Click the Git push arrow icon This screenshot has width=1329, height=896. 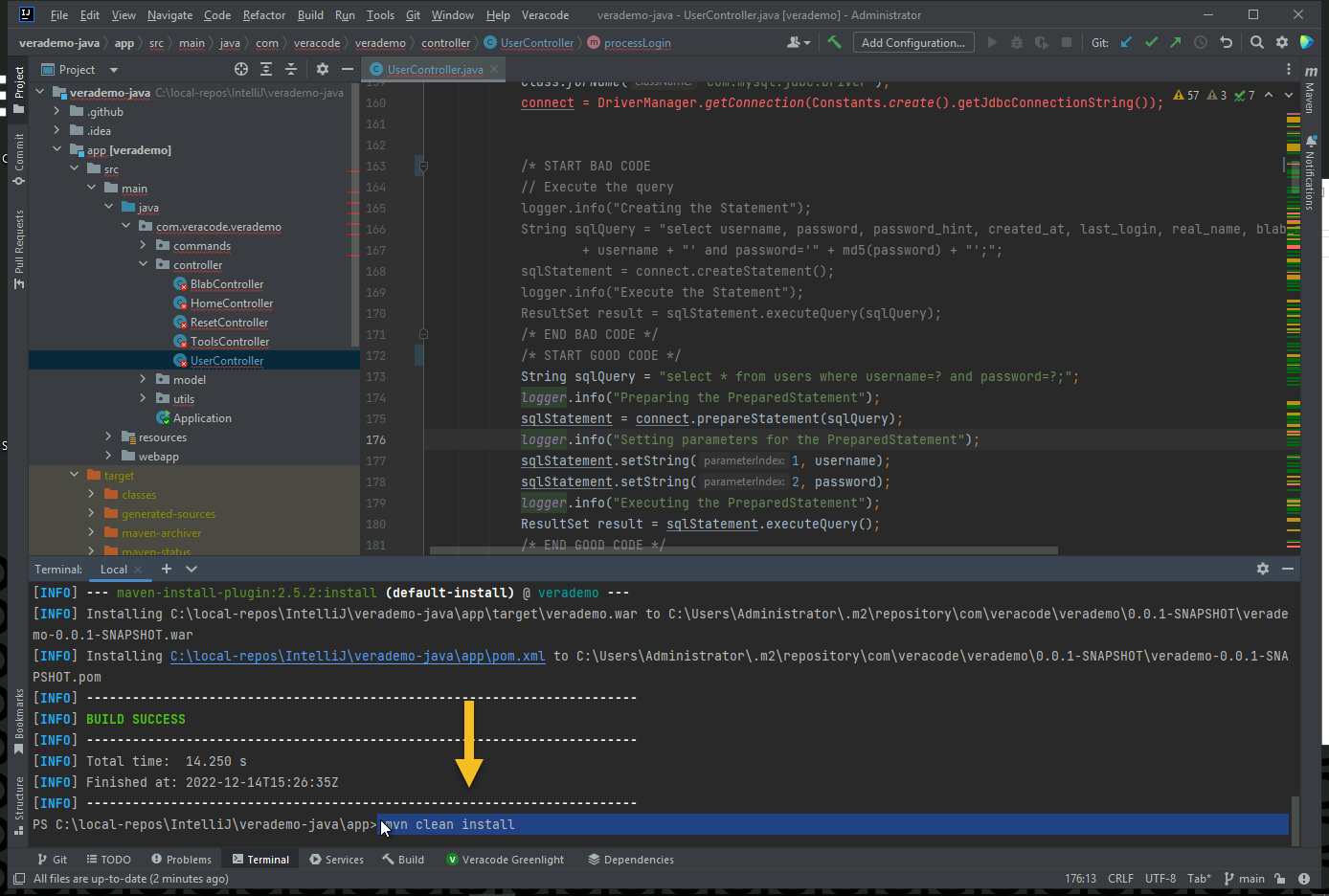point(1176,42)
